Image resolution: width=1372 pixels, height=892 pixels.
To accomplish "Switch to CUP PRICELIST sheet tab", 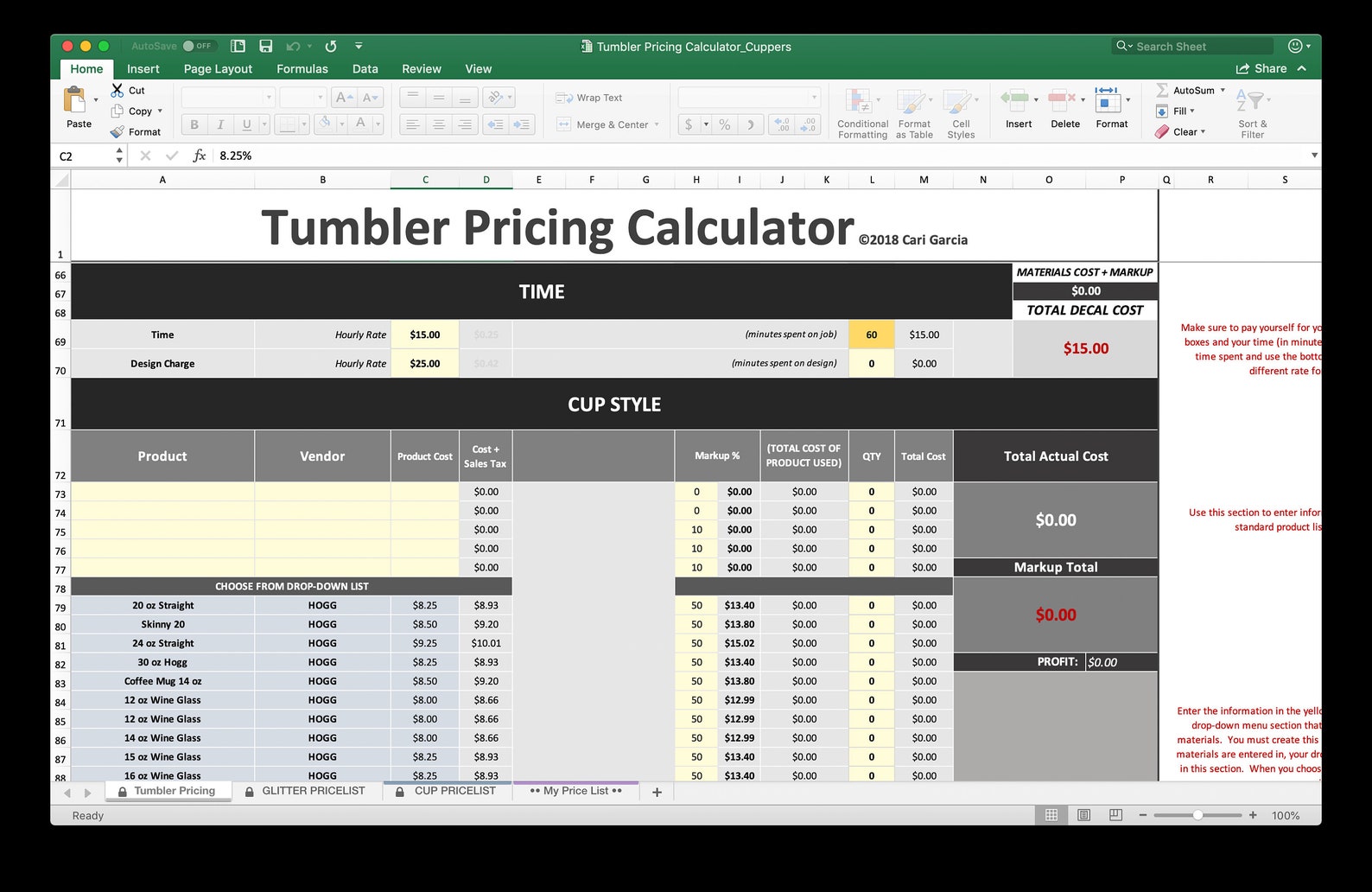I will 447,791.
